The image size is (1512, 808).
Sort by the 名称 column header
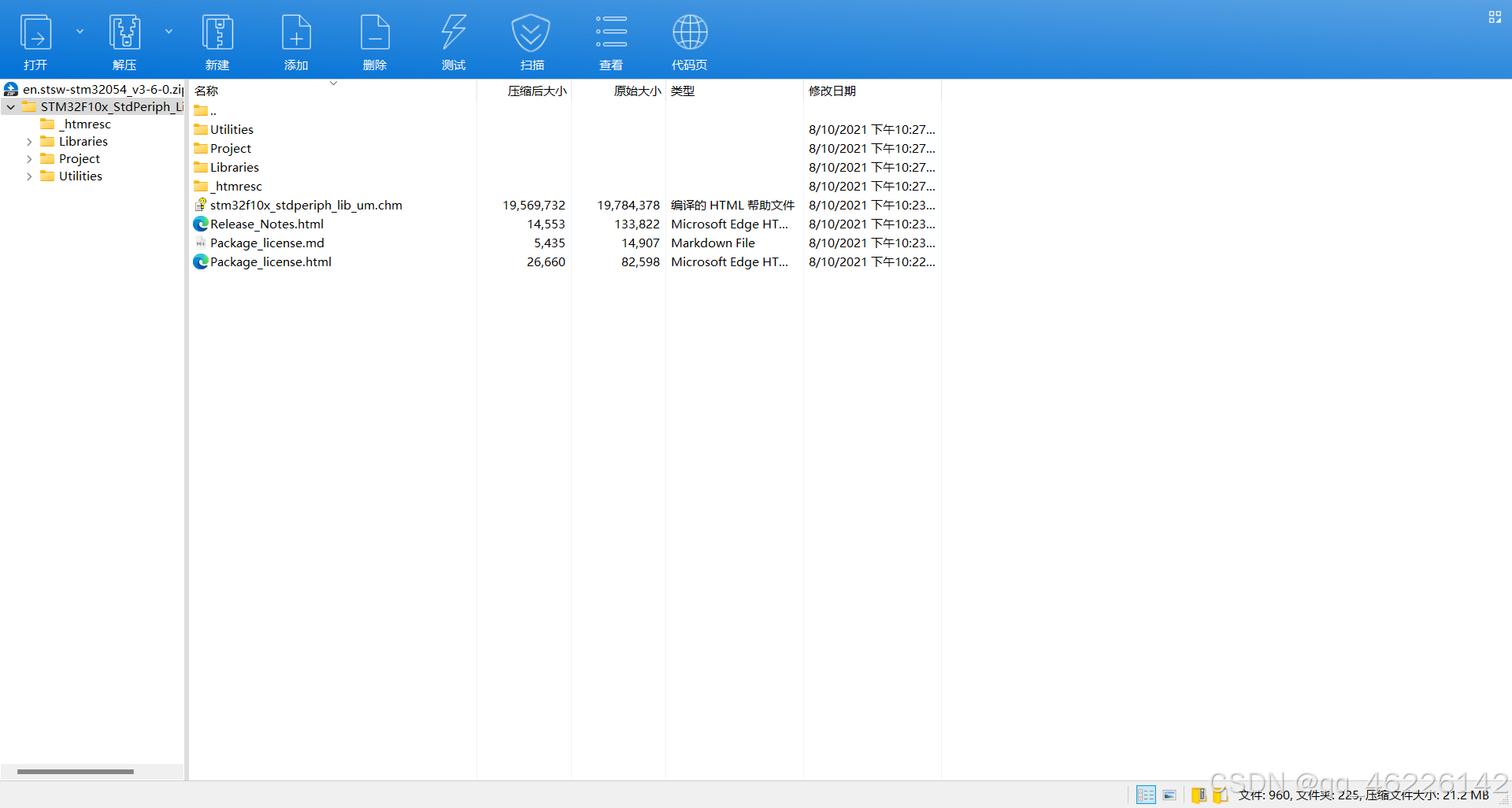pos(206,91)
